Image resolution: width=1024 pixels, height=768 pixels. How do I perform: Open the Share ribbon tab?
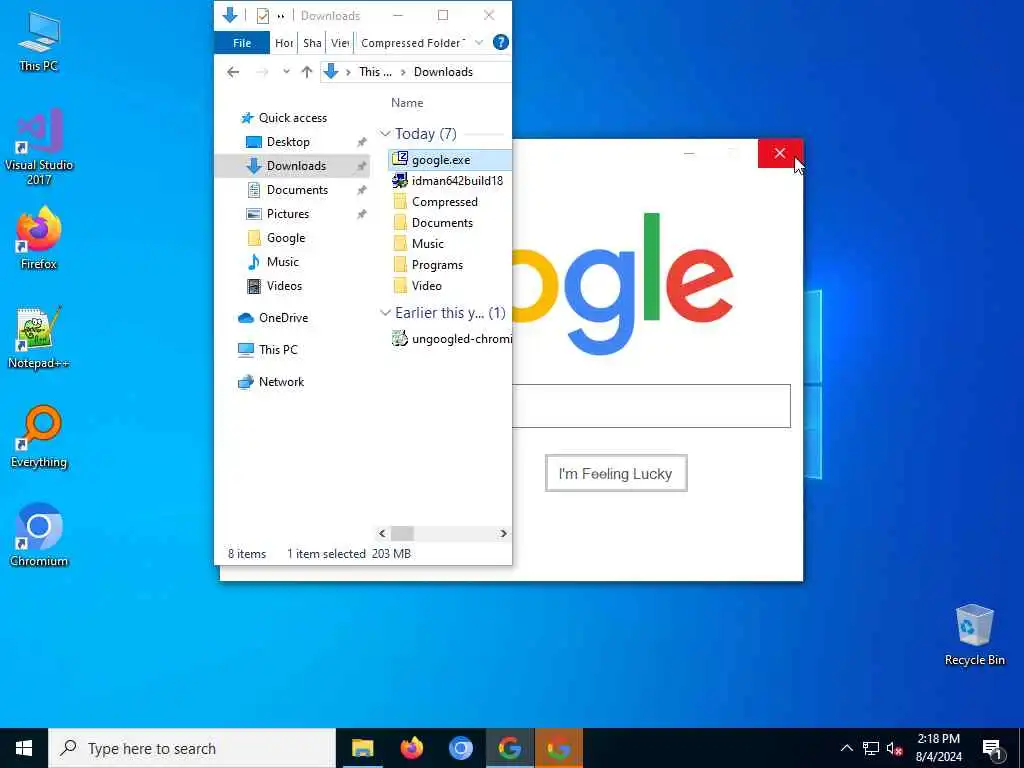click(312, 42)
